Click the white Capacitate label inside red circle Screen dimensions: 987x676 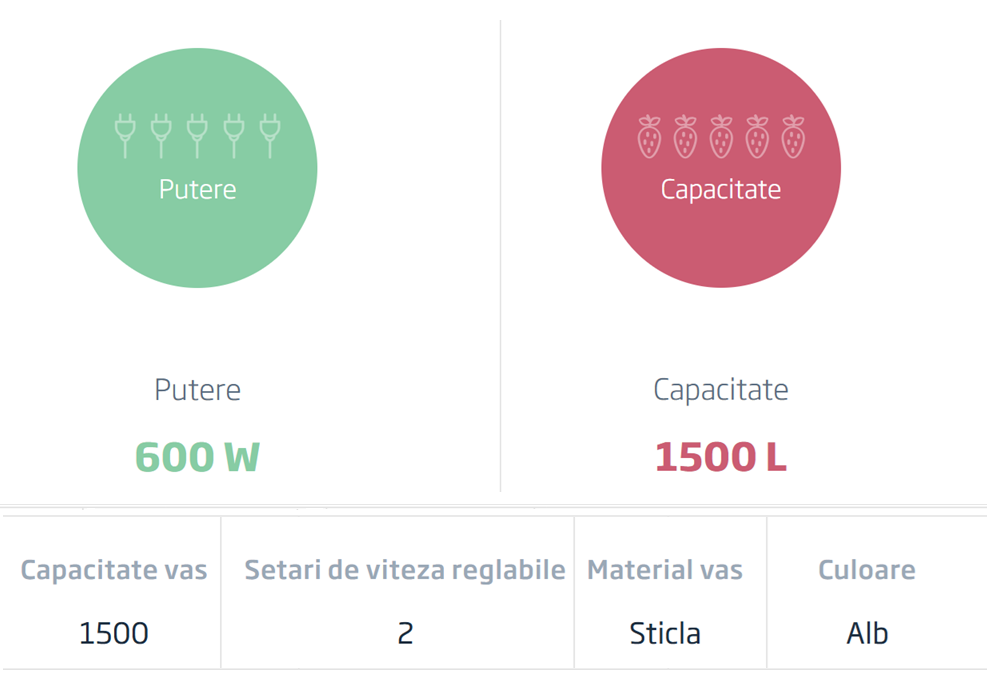721,190
